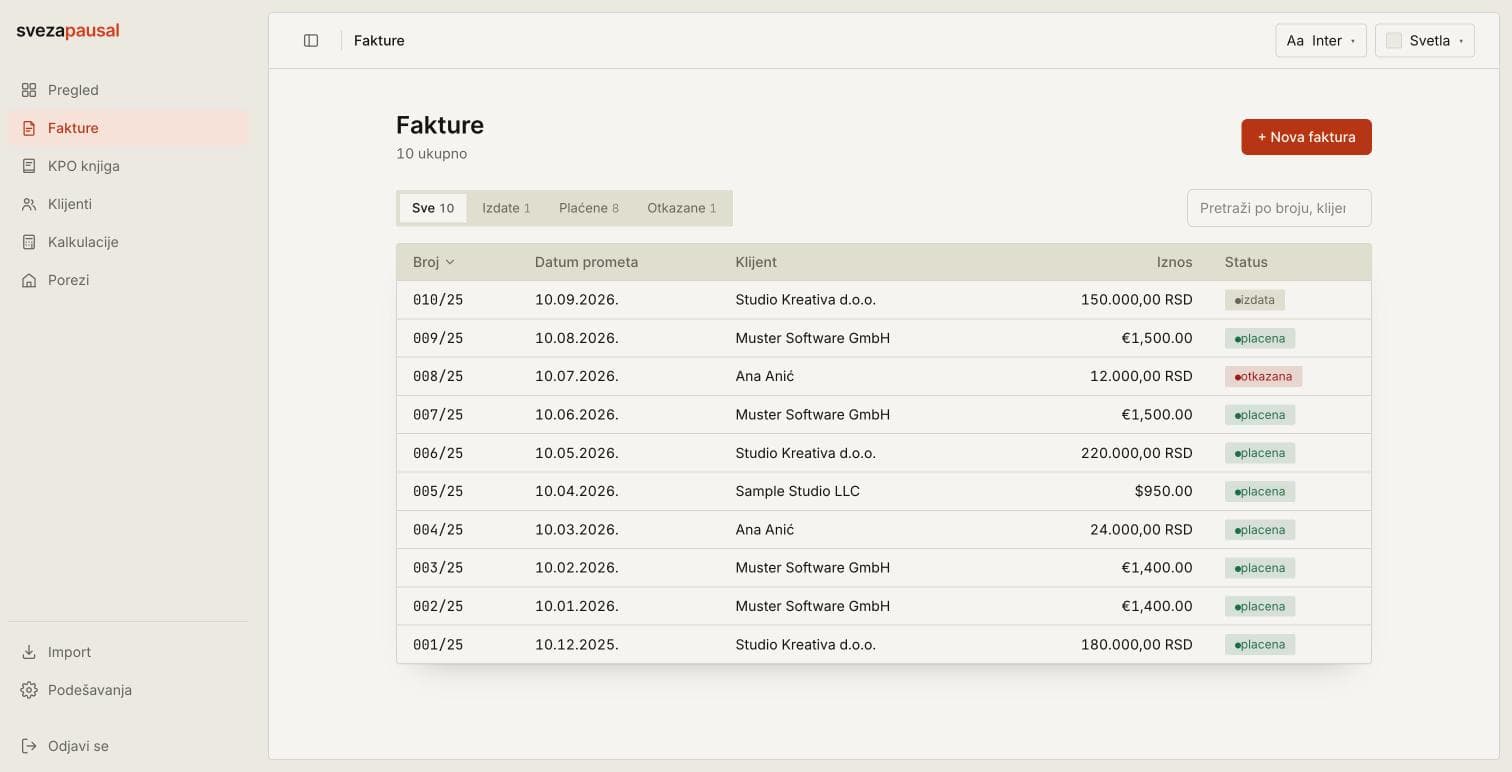Click the Odjavi se logout icon
1512x772 pixels.
point(29,746)
